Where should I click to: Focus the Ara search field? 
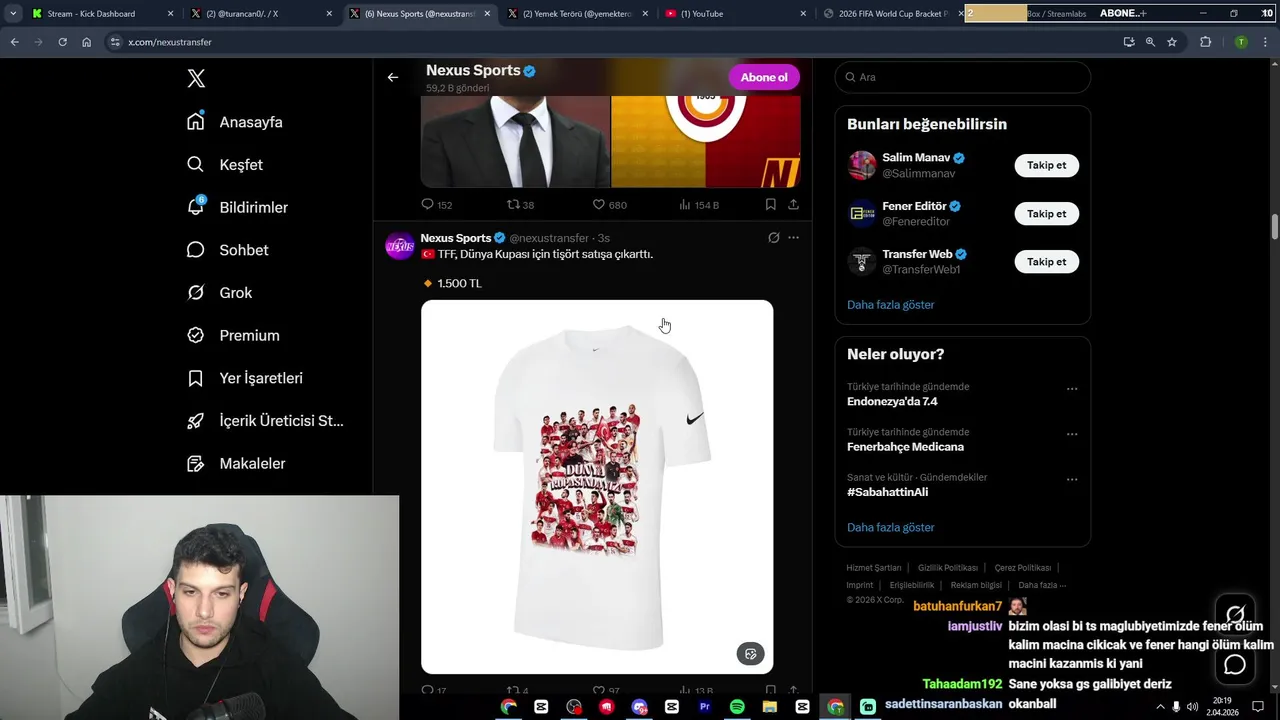coord(962,77)
